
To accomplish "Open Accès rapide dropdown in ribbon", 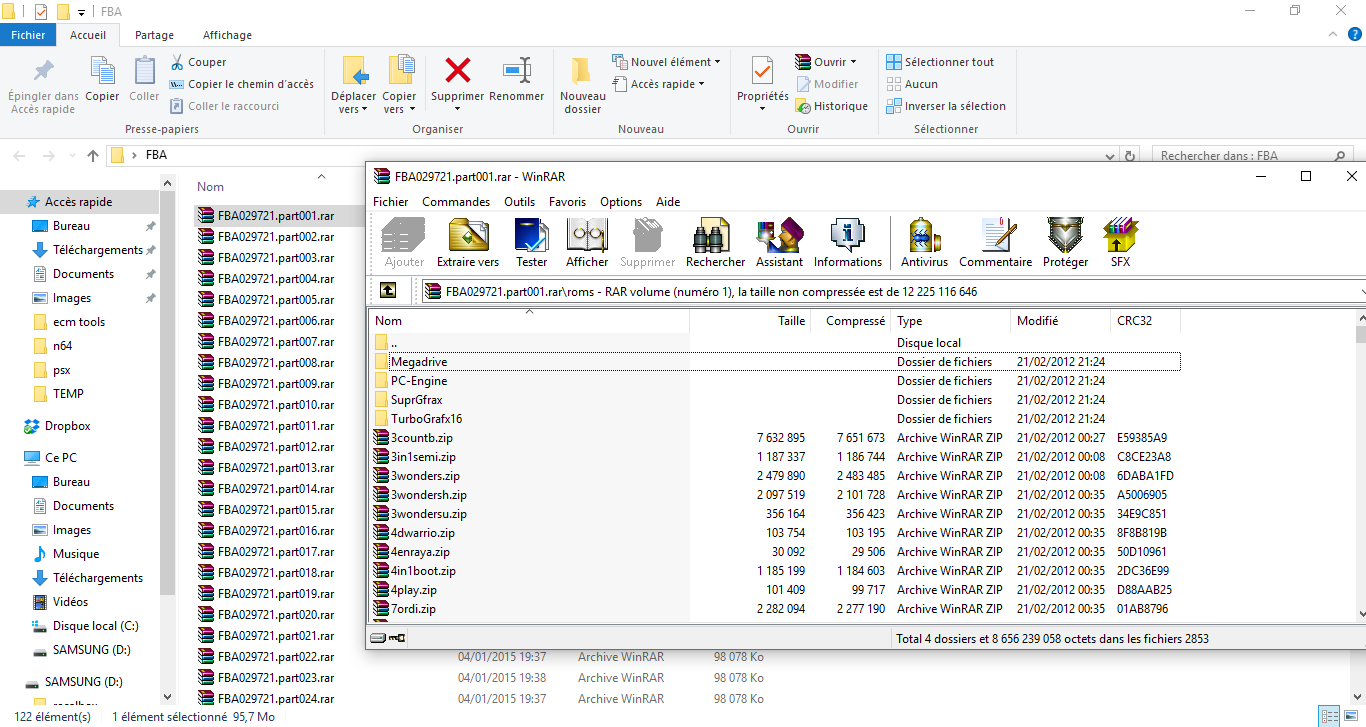I will (x=658, y=84).
